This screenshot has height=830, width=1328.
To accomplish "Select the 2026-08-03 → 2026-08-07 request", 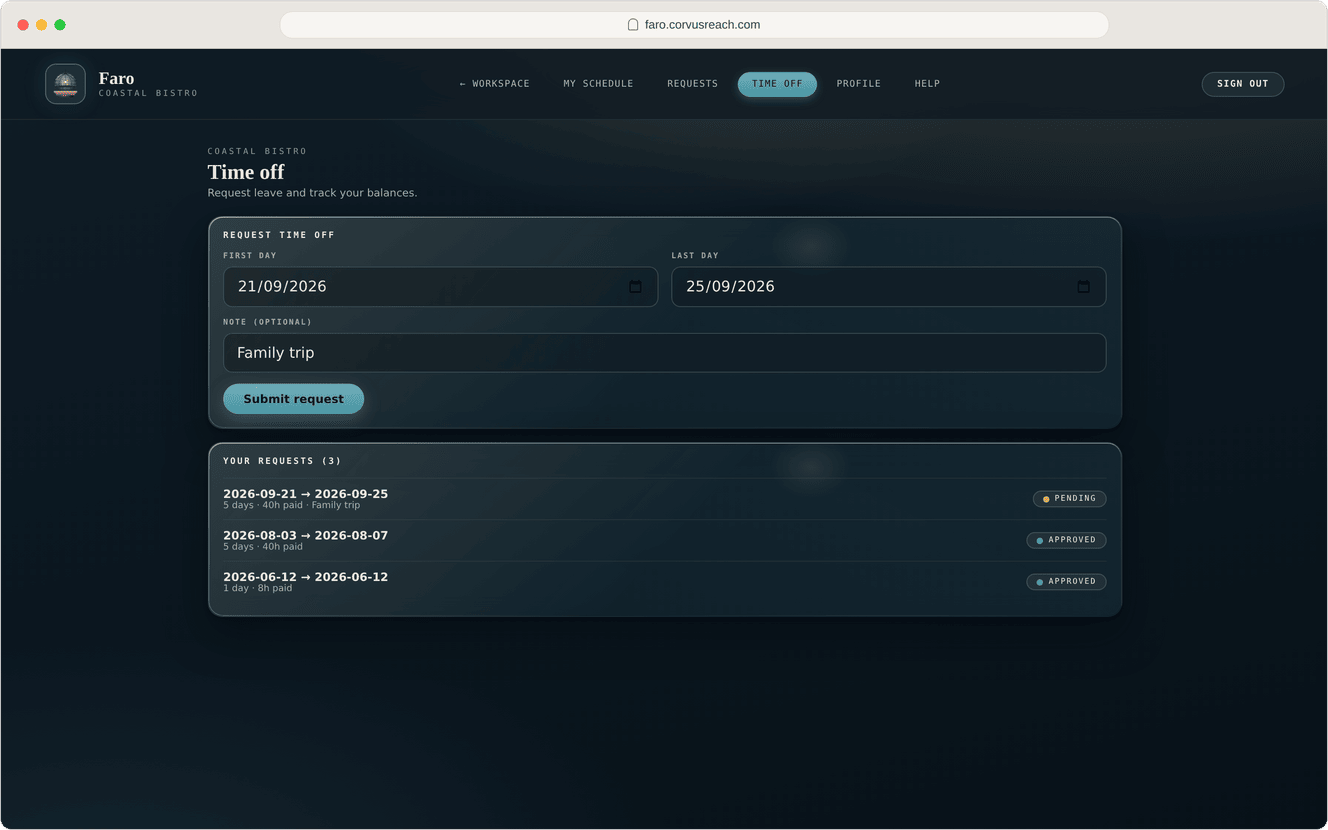I will 665,540.
